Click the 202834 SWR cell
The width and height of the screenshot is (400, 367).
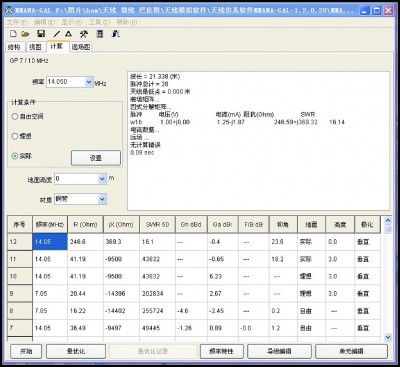coord(157,294)
